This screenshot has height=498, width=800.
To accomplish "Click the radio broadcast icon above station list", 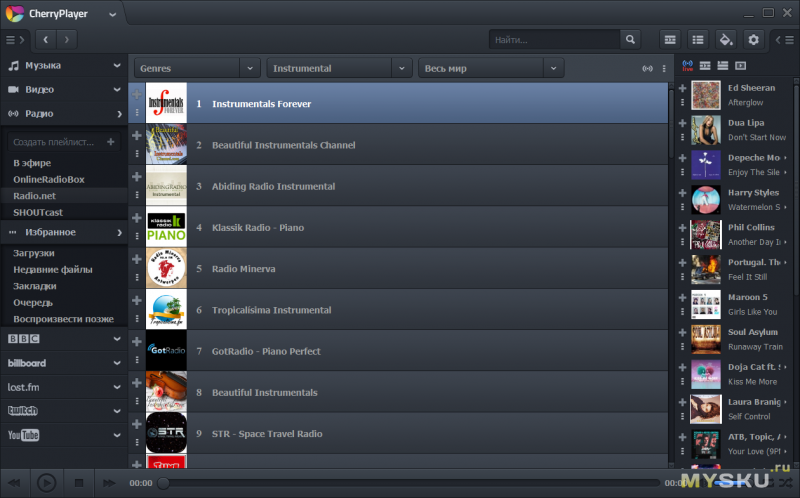I will pos(647,68).
